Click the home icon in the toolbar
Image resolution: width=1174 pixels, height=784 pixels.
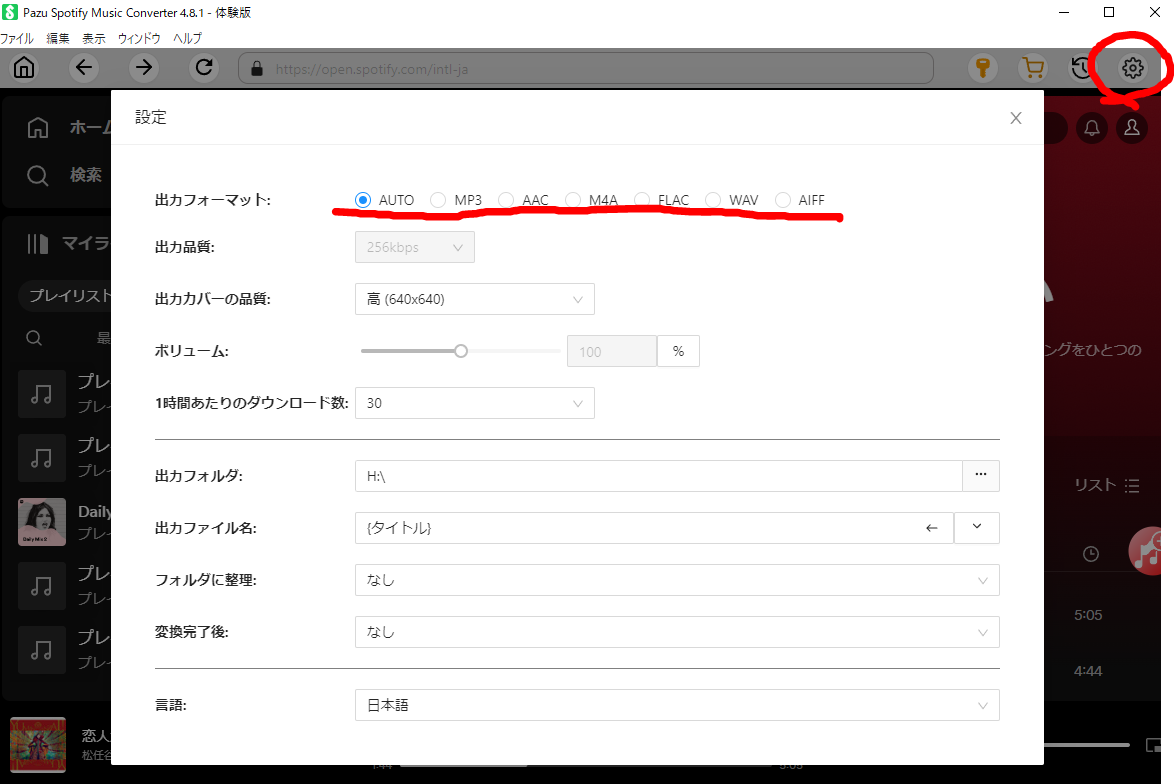(x=23, y=68)
